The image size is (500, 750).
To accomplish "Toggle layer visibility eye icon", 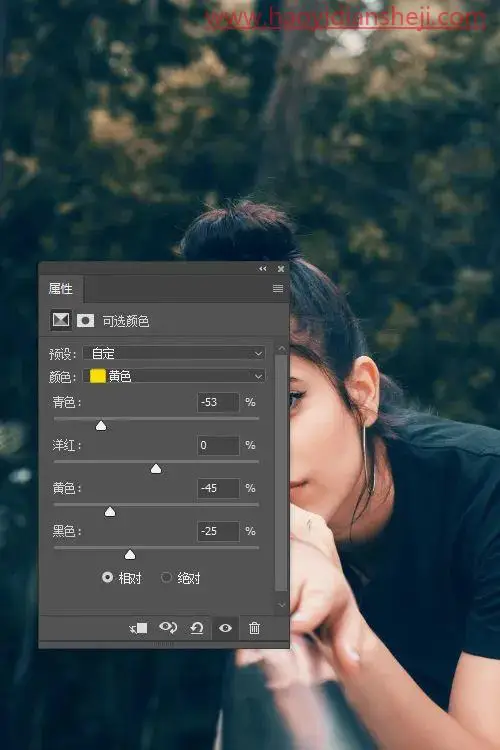I will pyautogui.click(x=225, y=628).
